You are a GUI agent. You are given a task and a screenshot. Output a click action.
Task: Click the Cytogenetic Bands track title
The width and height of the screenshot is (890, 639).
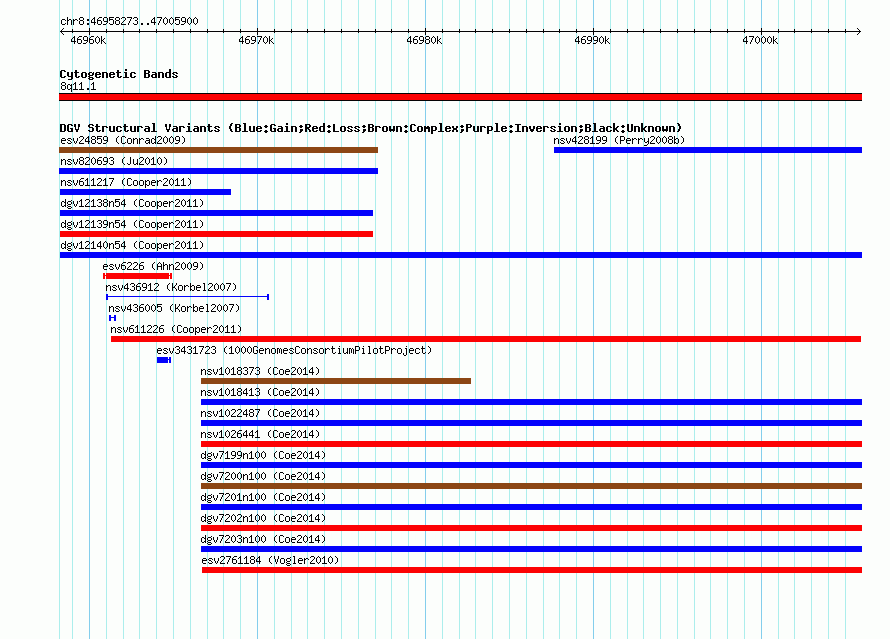point(119,74)
